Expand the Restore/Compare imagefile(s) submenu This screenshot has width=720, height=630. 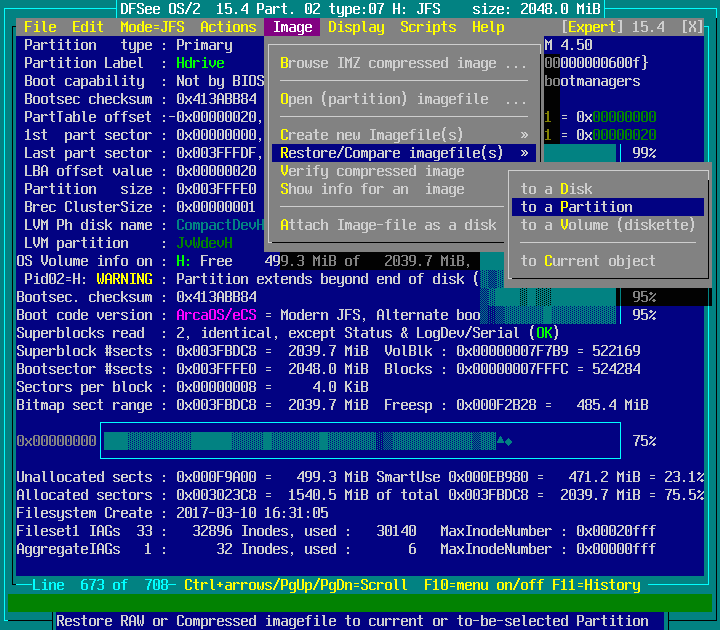pos(403,153)
